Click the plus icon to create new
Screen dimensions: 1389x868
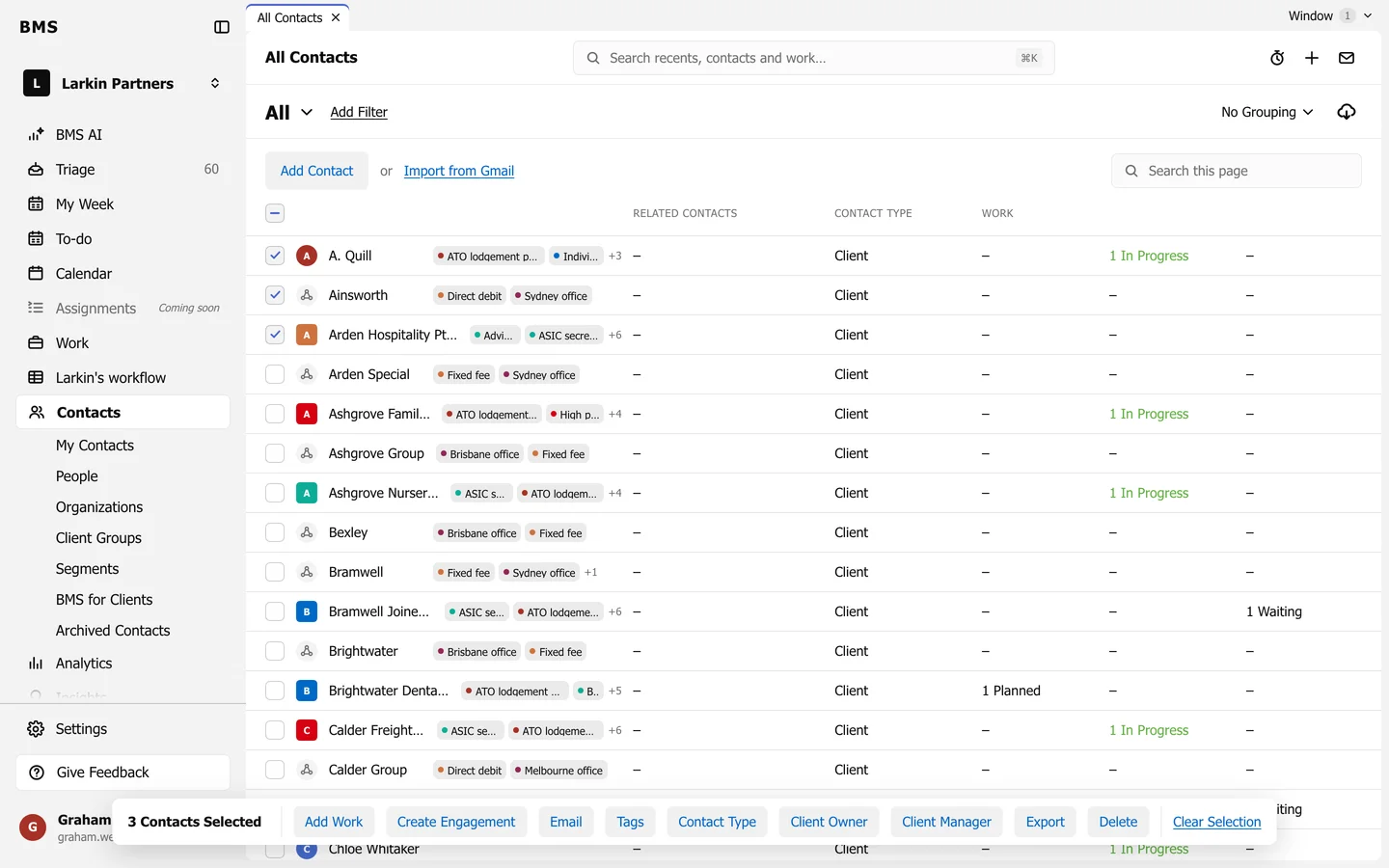pos(1312,58)
